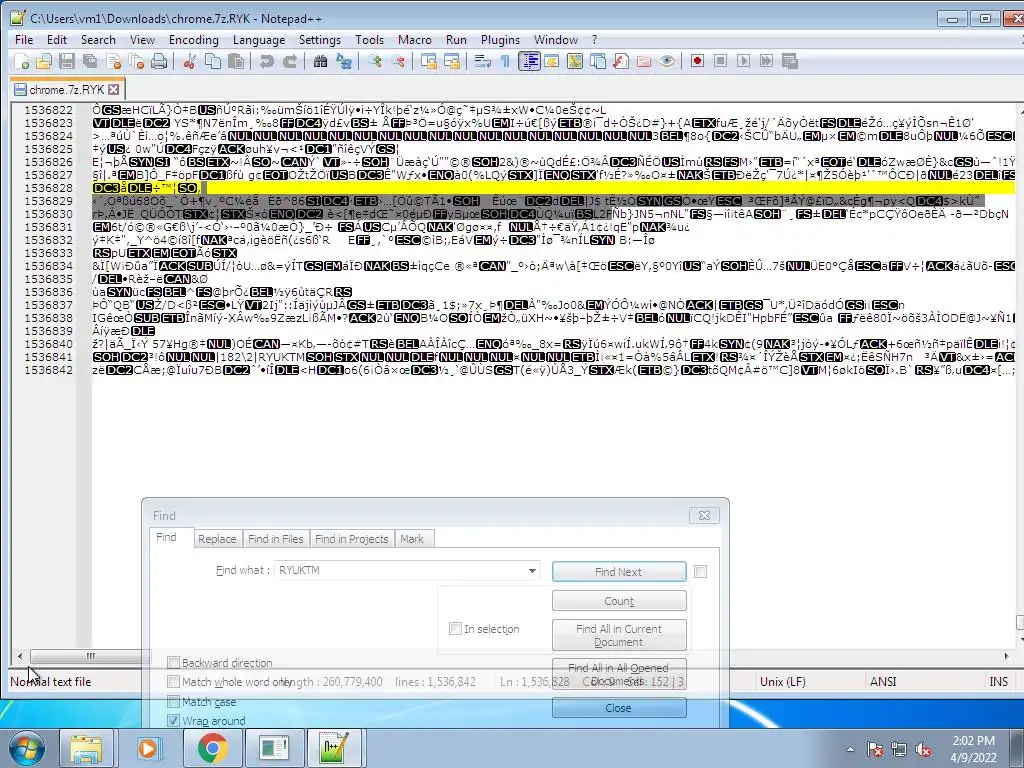Click Find All in Current Document
The height and width of the screenshot is (768, 1024).
click(618, 635)
